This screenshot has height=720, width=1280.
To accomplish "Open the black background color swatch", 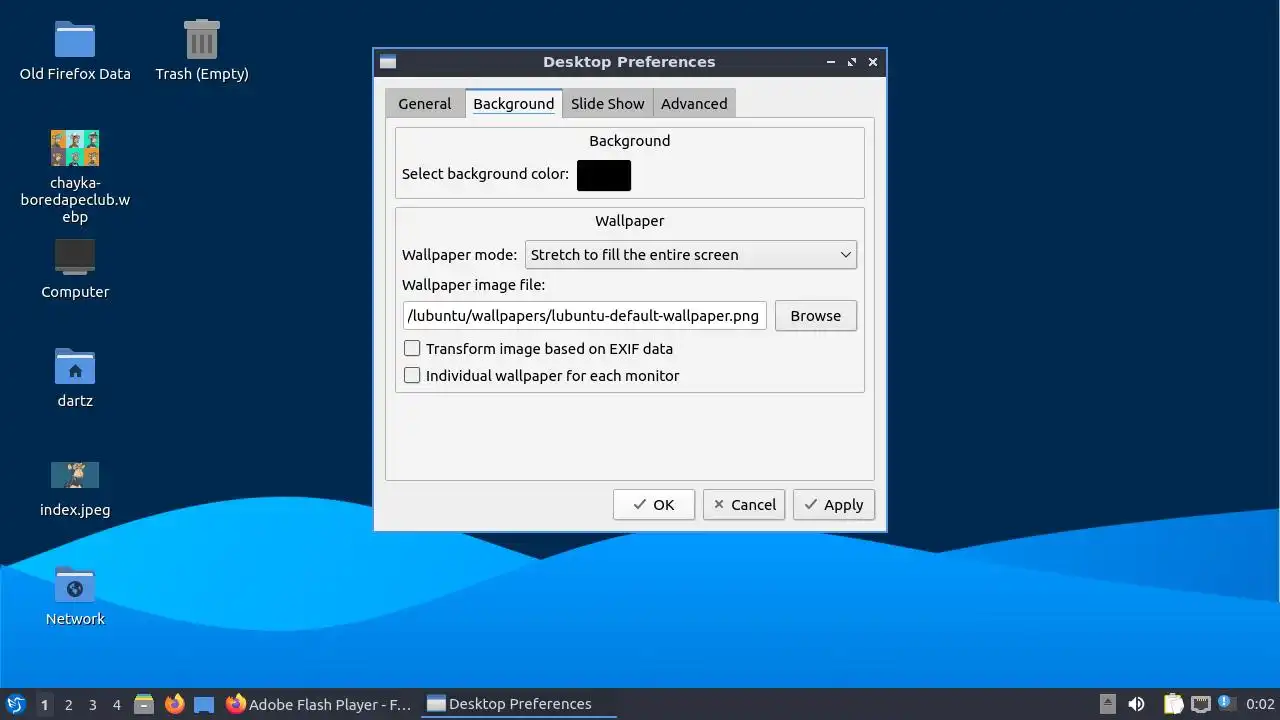I will coord(604,175).
